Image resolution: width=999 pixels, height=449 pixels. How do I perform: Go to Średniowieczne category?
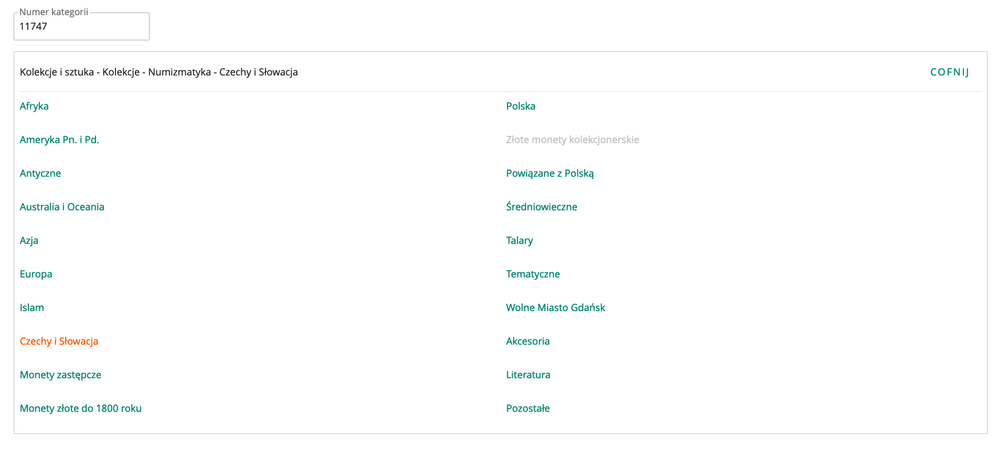[x=541, y=207]
